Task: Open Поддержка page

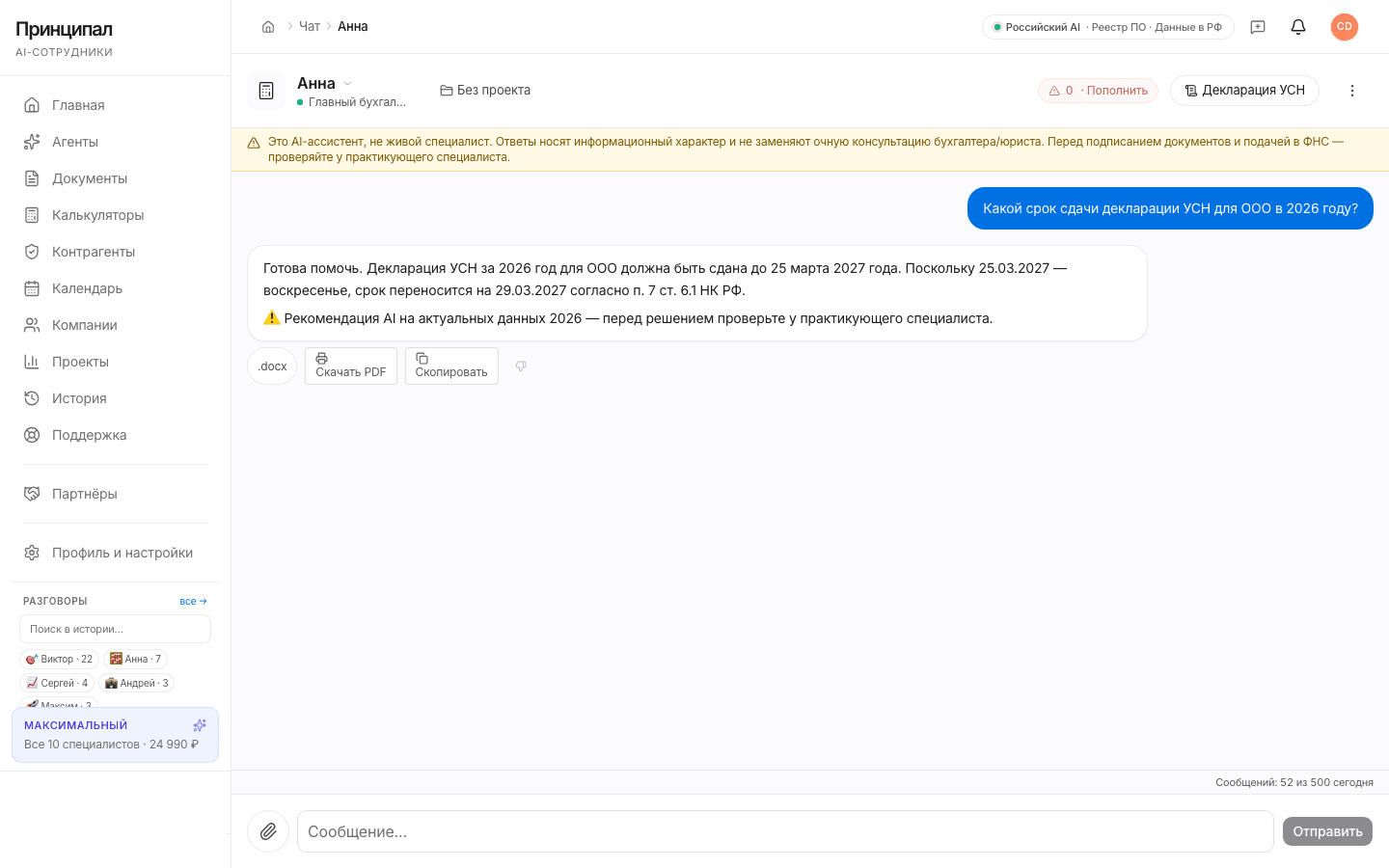Action: 116,435
